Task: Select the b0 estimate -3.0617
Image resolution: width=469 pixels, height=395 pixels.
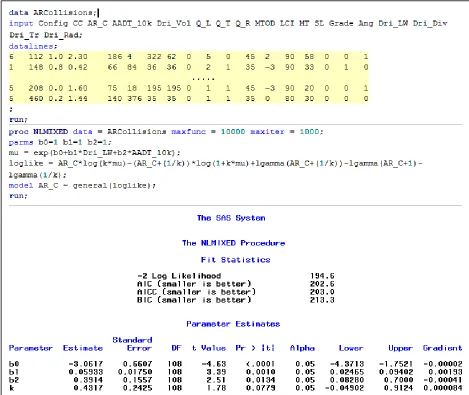Action: pyautogui.click(x=86, y=364)
